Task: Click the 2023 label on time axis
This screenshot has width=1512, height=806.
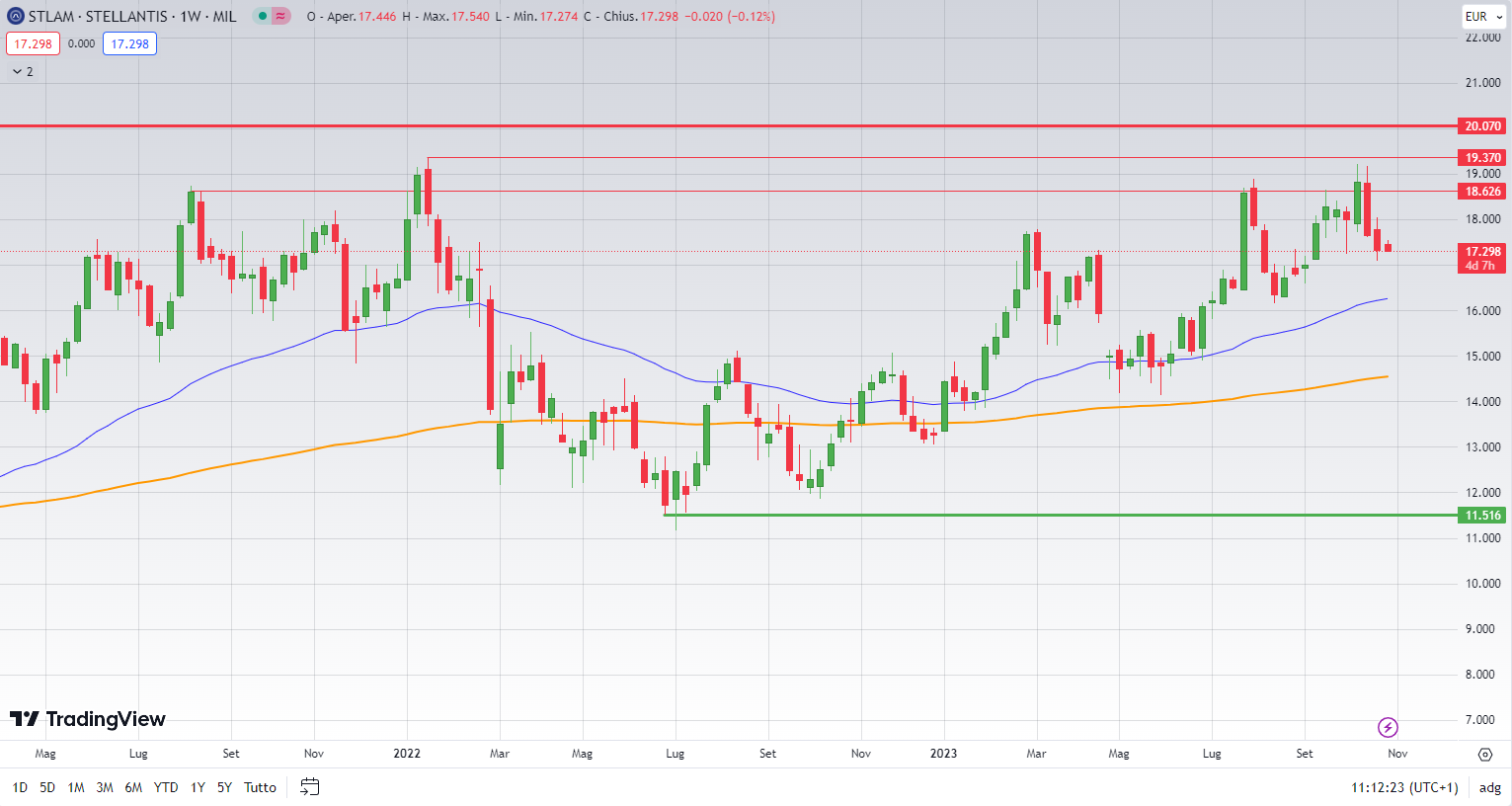Action: [943, 754]
